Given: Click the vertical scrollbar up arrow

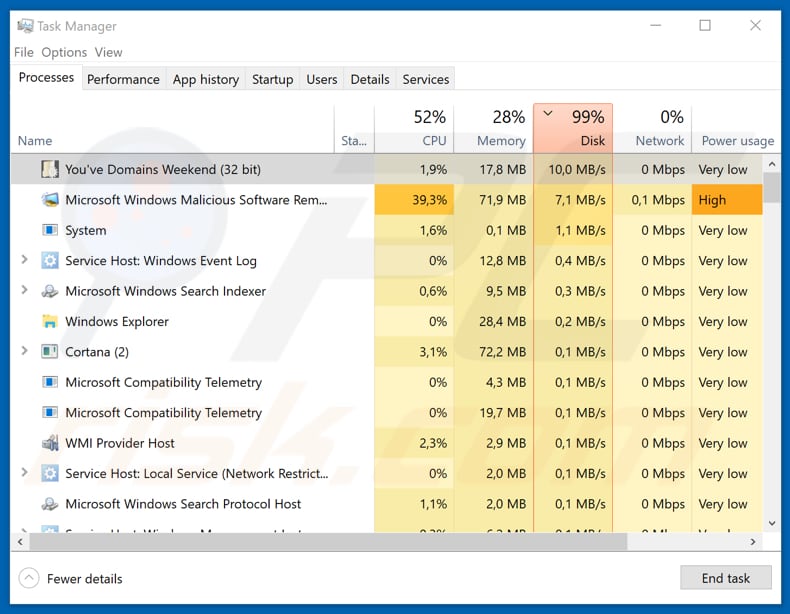Looking at the screenshot, I should pos(771,164).
